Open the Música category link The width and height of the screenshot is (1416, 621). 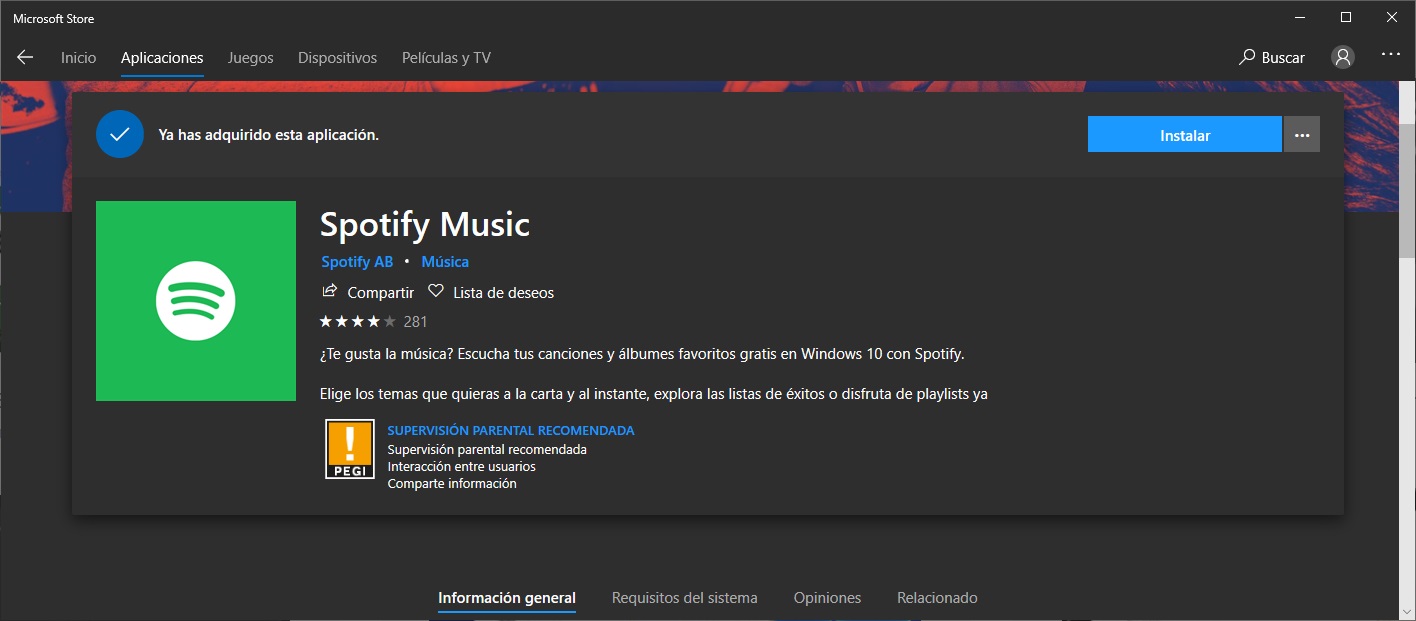pyautogui.click(x=445, y=262)
